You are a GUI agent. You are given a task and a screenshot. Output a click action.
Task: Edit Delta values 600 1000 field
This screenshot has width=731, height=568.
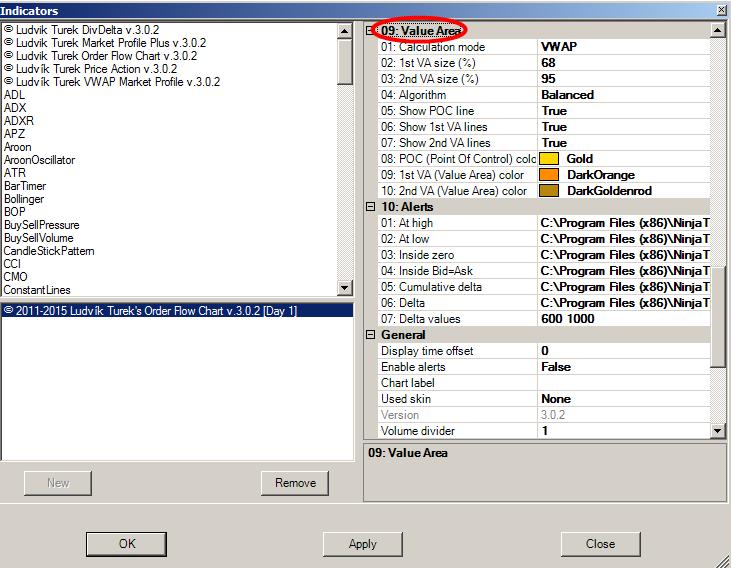624,319
